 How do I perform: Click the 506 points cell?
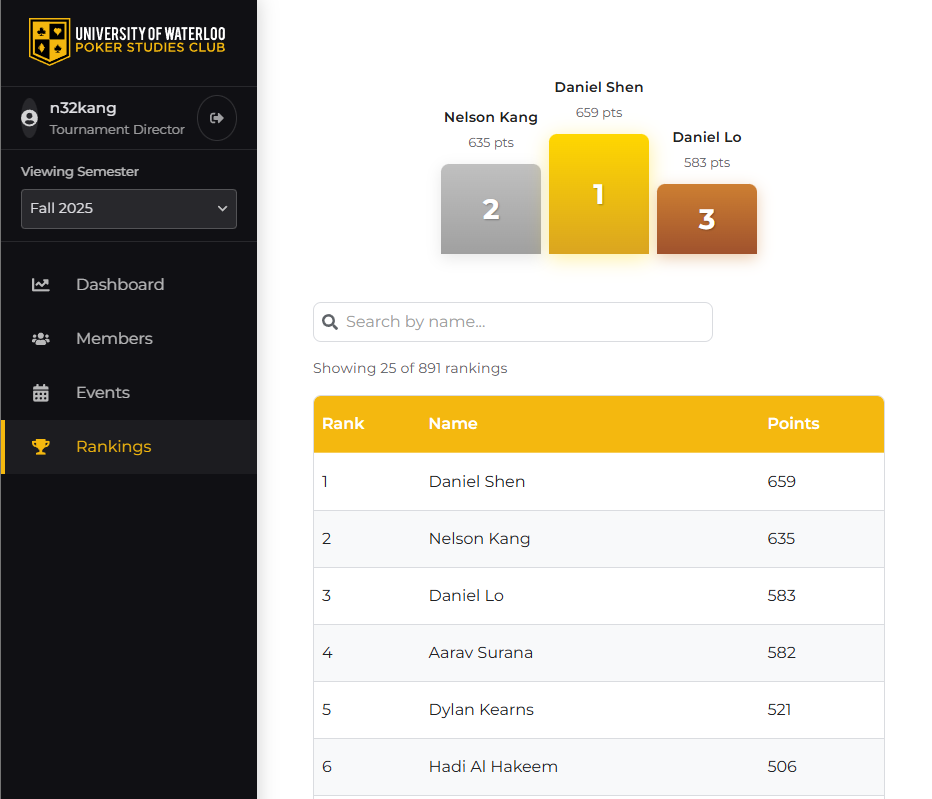pos(782,767)
